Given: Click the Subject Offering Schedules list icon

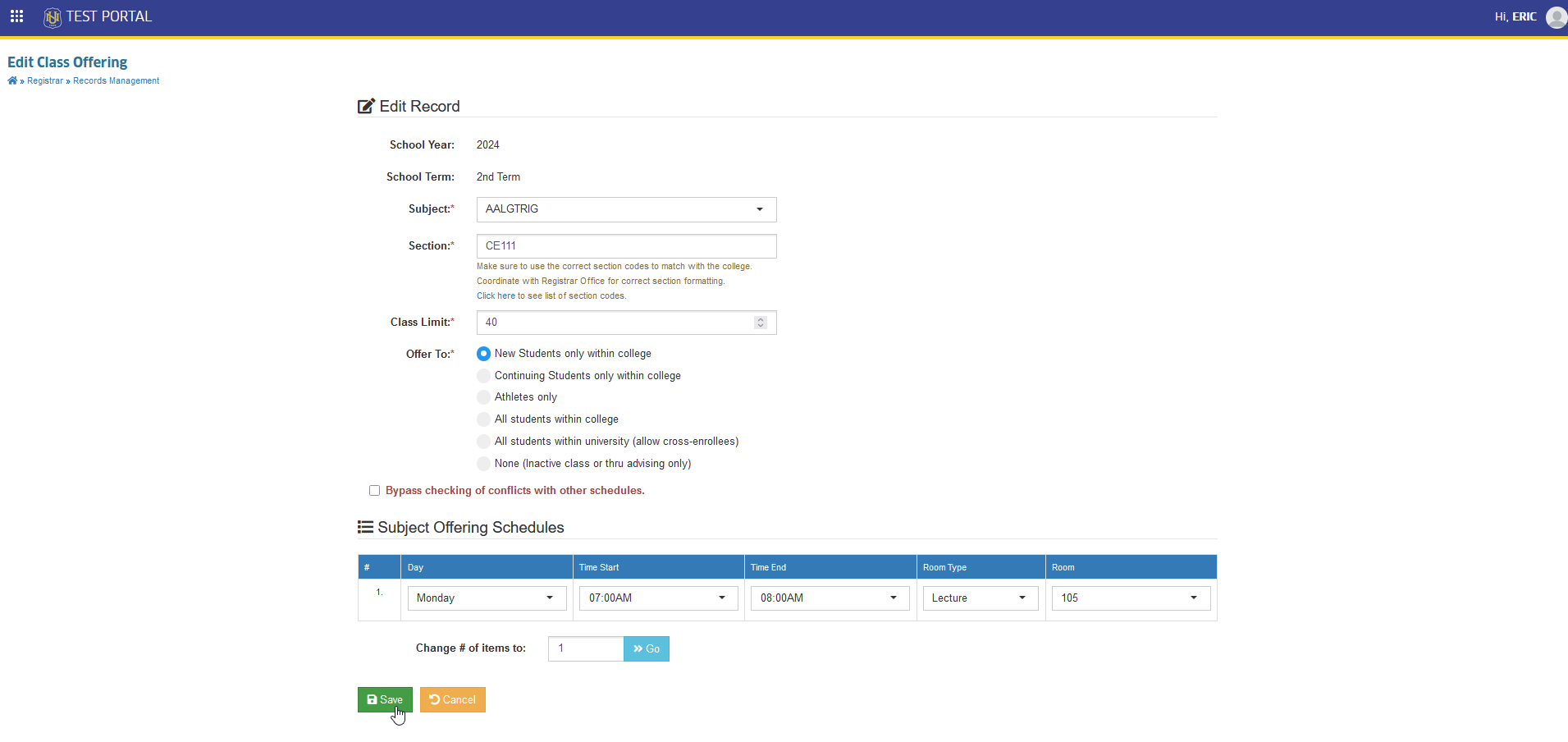Looking at the screenshot, I should click(365, 527).
